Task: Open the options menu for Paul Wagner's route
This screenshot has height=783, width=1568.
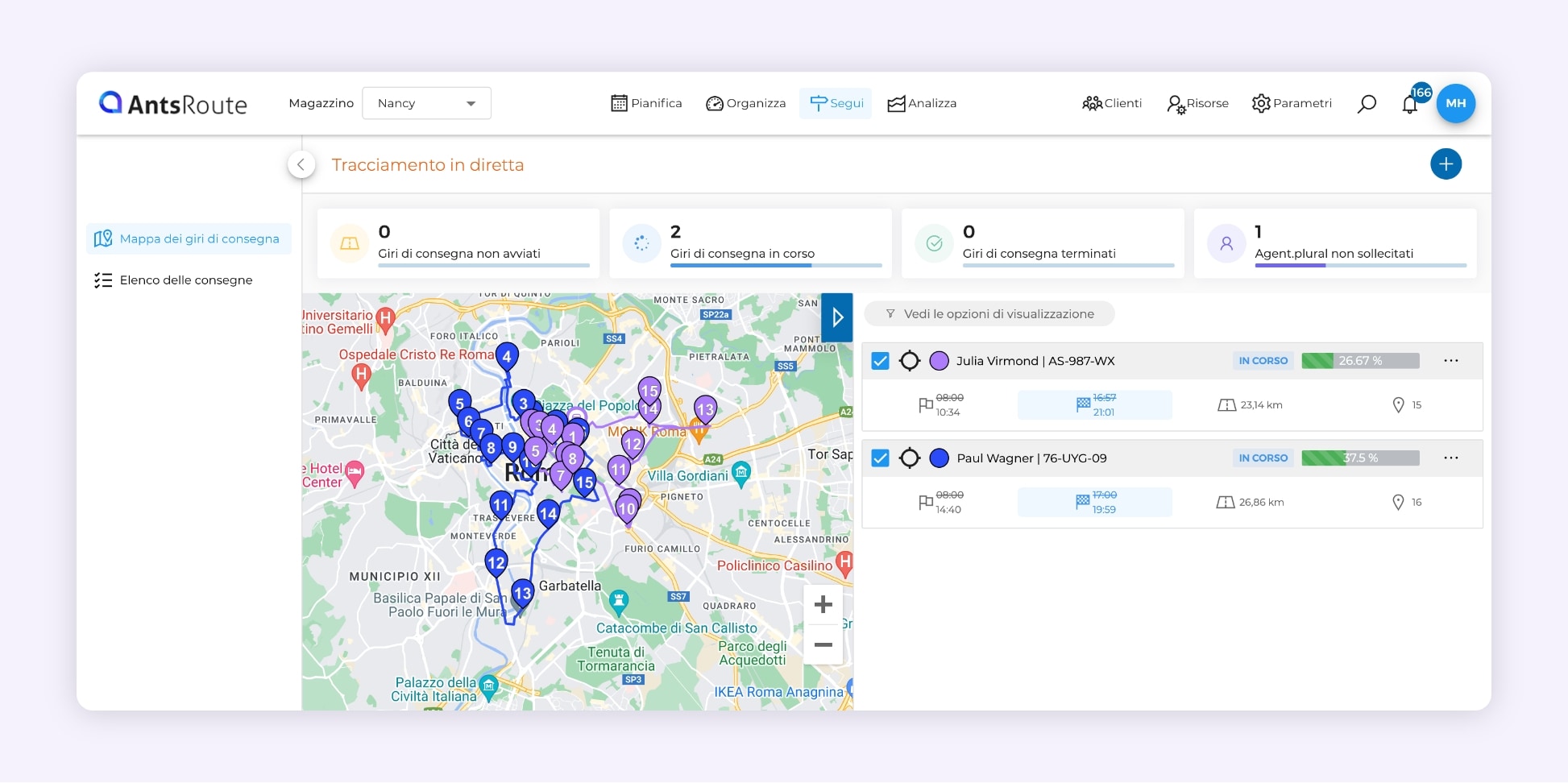Action: (1451, 458)
